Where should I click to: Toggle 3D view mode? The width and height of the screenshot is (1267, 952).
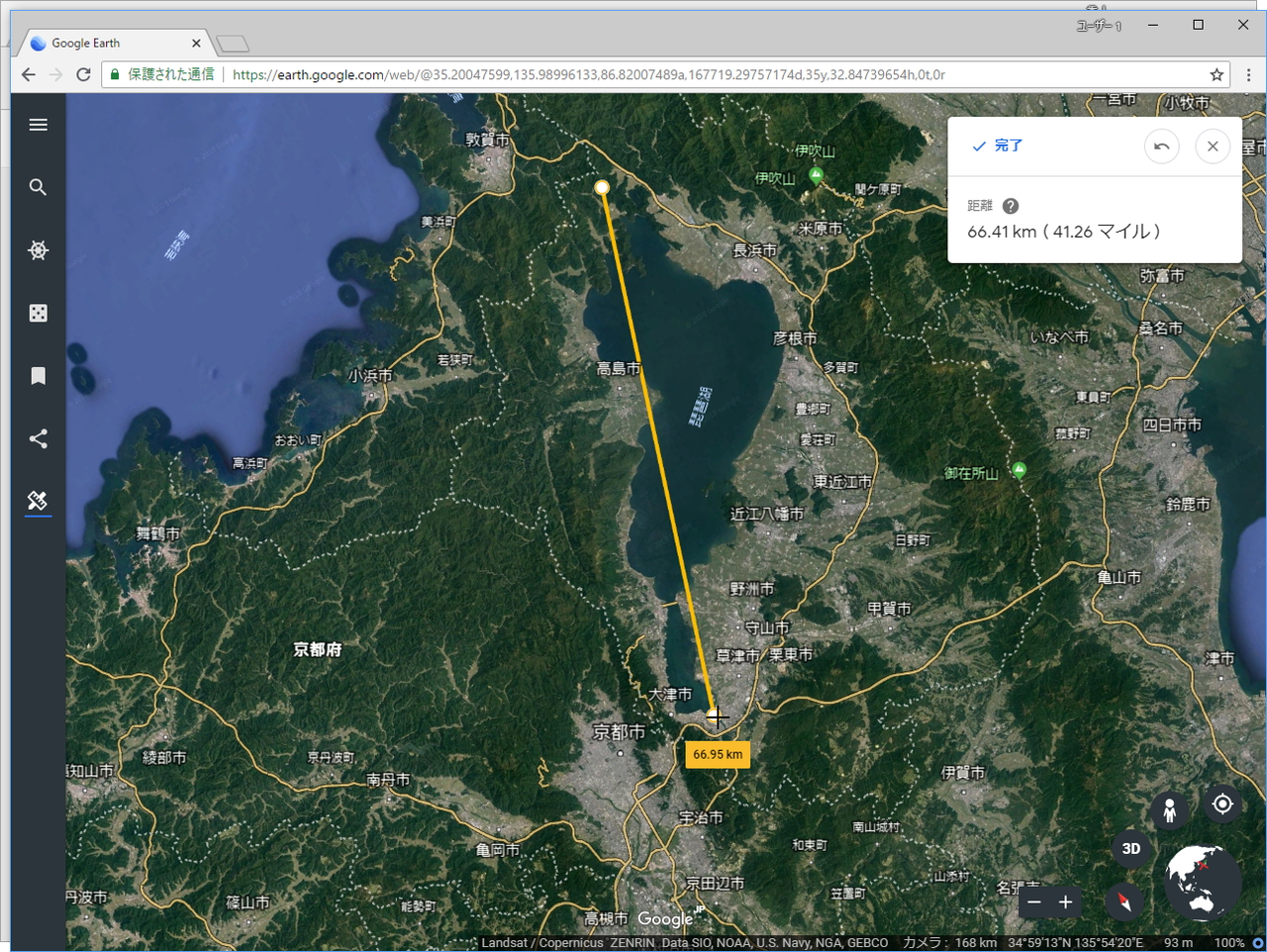click(x=1131, y=849)
